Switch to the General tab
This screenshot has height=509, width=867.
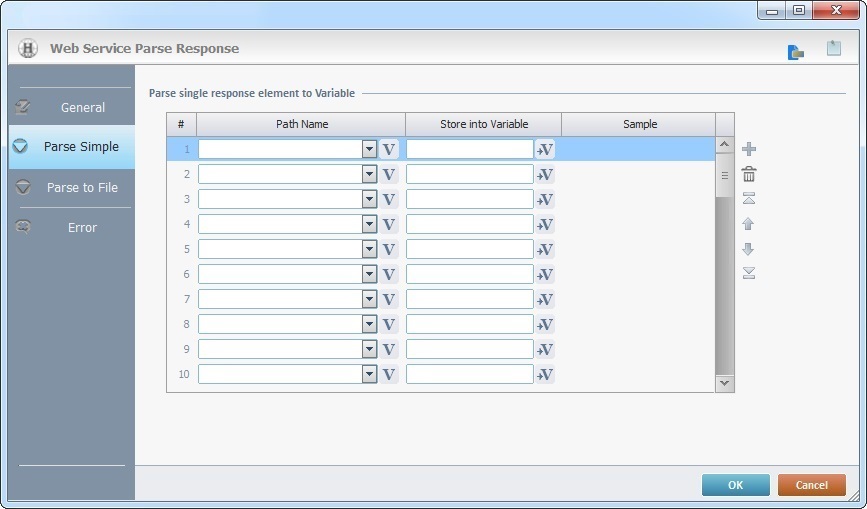[x=82, y=107]
